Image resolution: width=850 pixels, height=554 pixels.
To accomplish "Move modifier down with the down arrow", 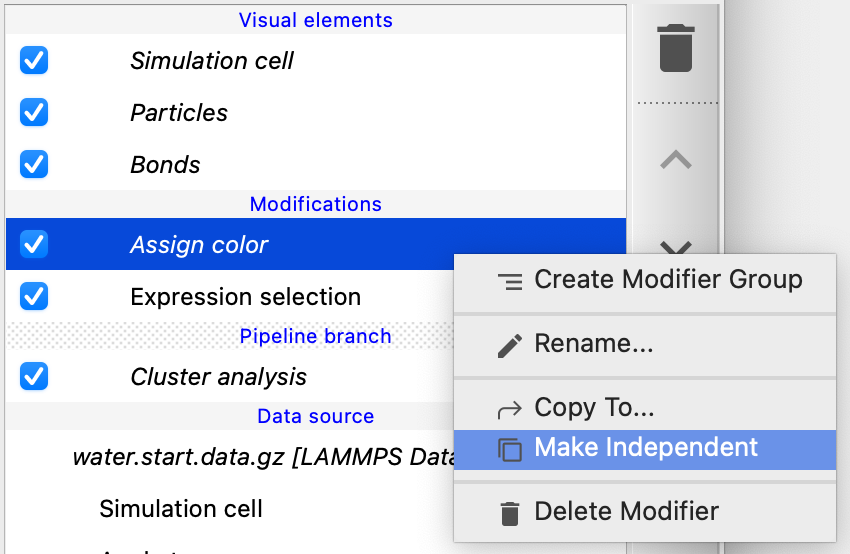I will click(676, 246).
